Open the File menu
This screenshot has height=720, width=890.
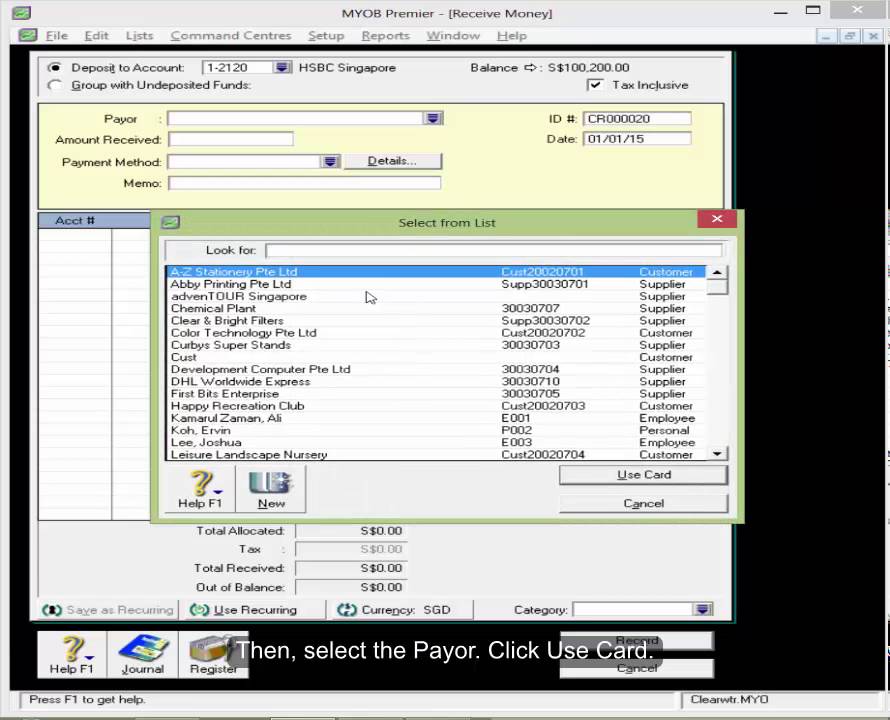click(57, 36)
